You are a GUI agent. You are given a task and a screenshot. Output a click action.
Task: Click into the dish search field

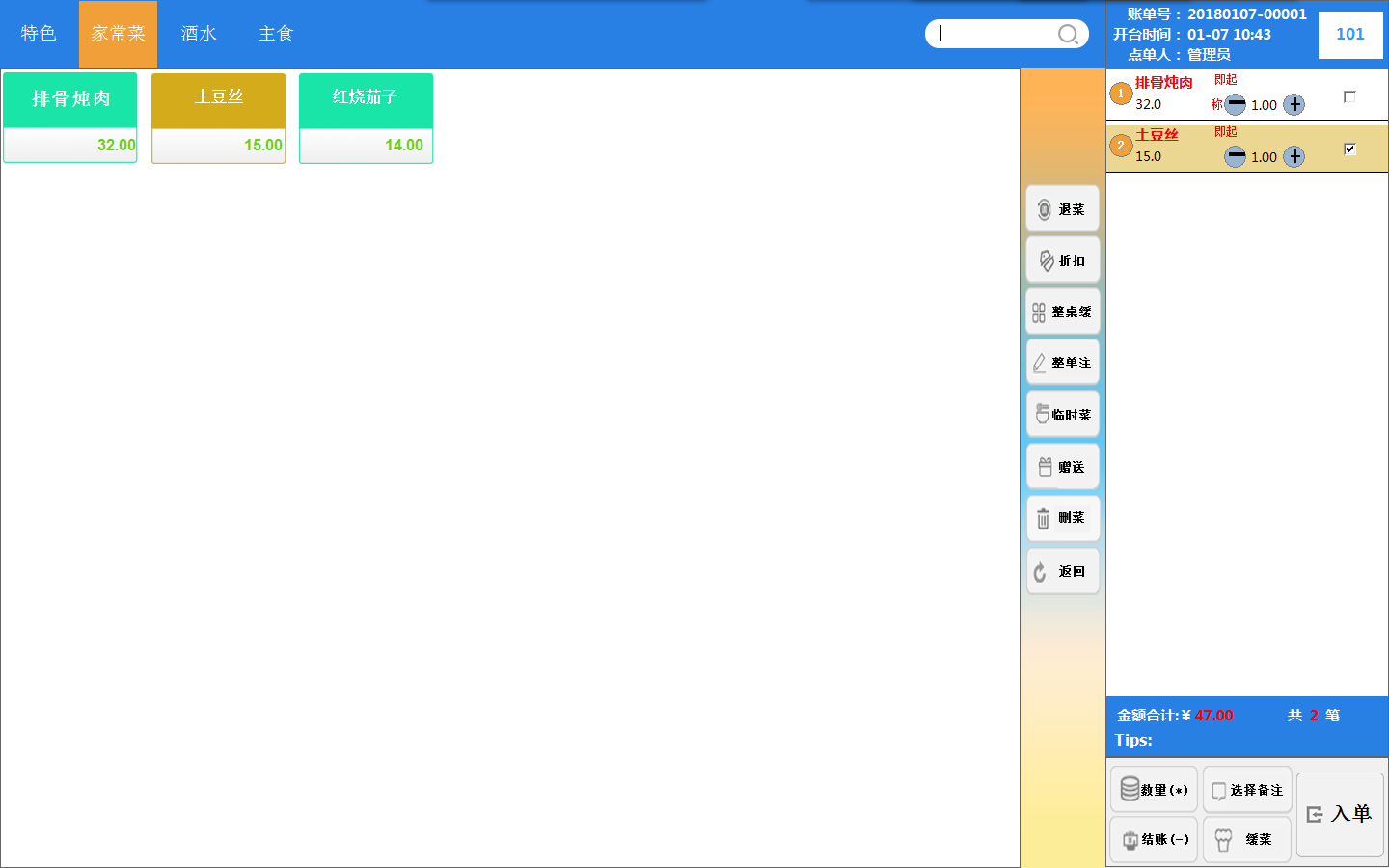coord(994,34)
